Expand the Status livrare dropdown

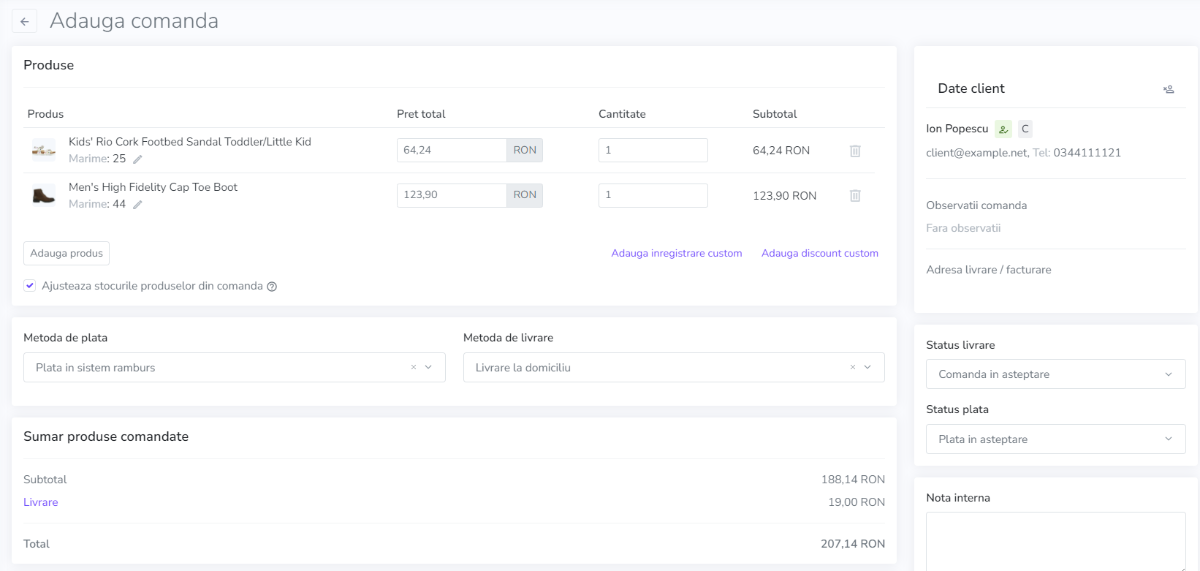[1056, 374]
